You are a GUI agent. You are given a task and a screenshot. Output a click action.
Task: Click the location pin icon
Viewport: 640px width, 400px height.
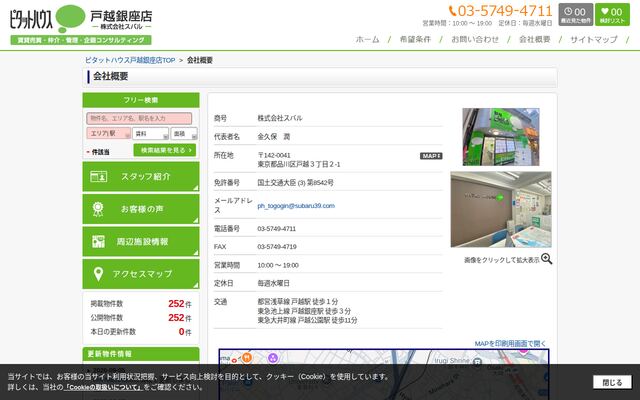(98, 274)
